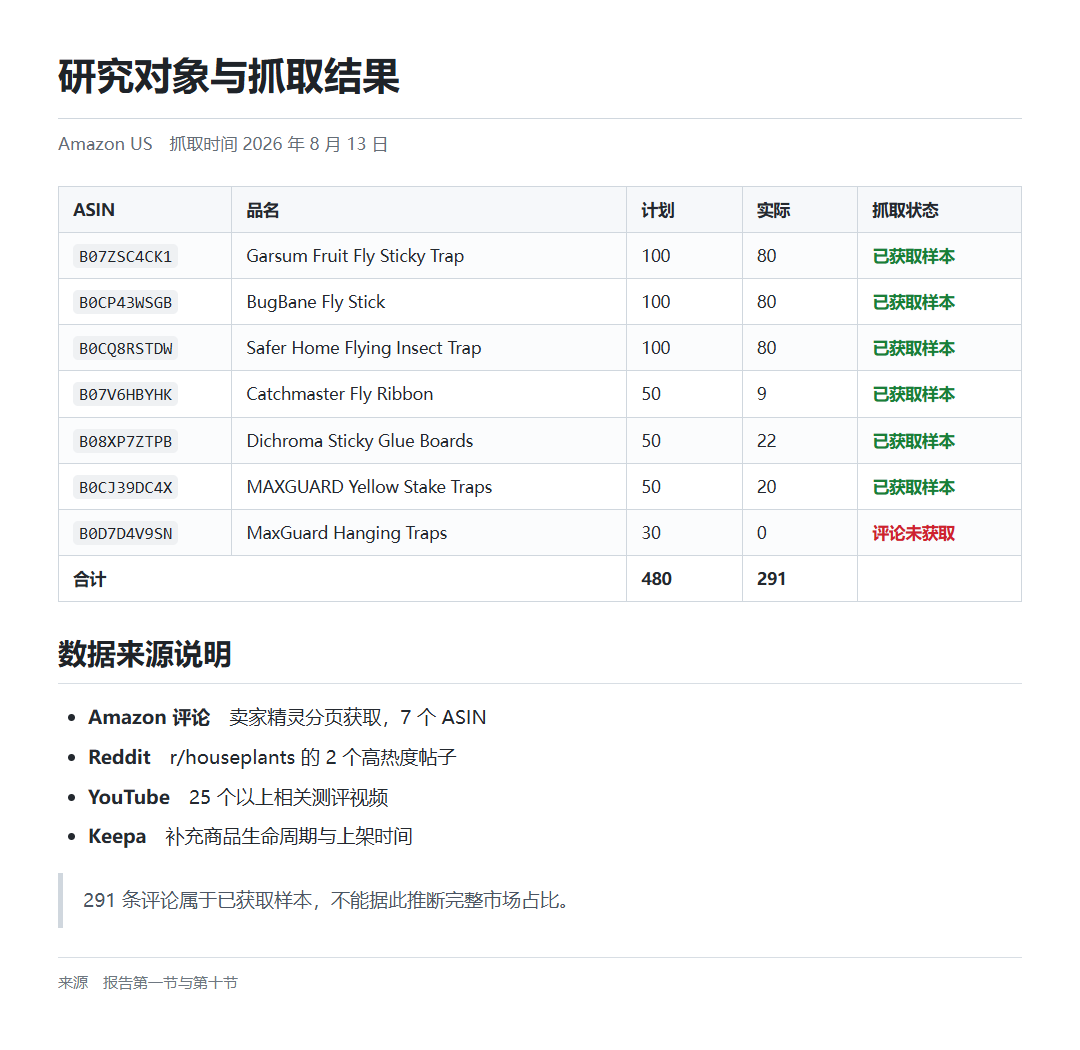1080x1050 pixels.
Task: Click the Keepa bullet item
Action: [x=251, y=836]
